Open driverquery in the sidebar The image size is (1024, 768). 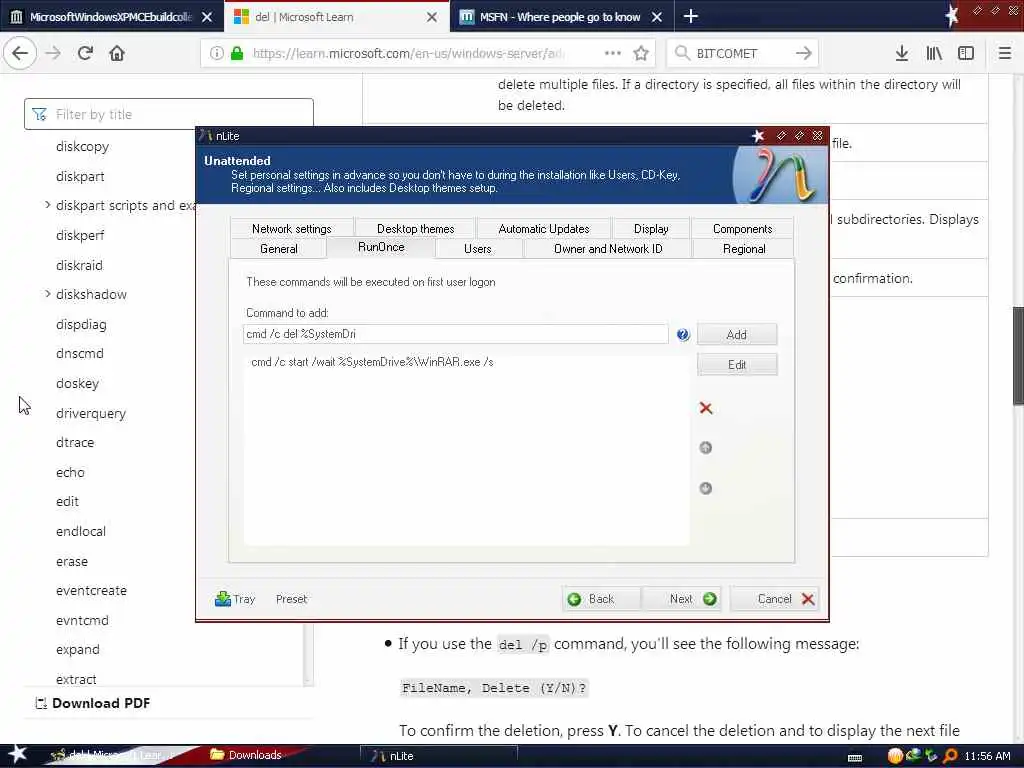point(91,413)
